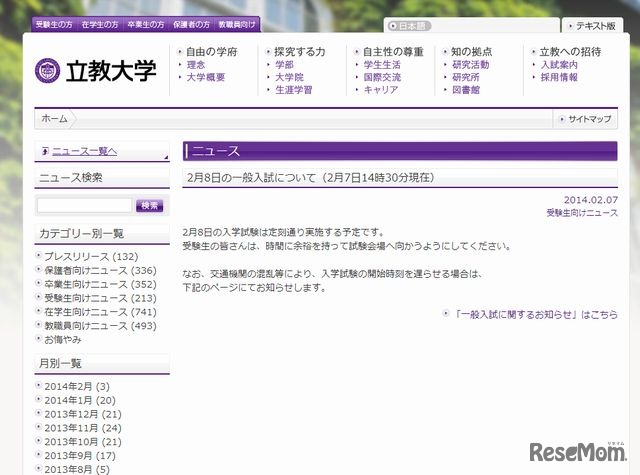The width and height of the screenshot is (640, 475).
Task: Open 2013年11月 (24) monthly archive
Action: 83,428
